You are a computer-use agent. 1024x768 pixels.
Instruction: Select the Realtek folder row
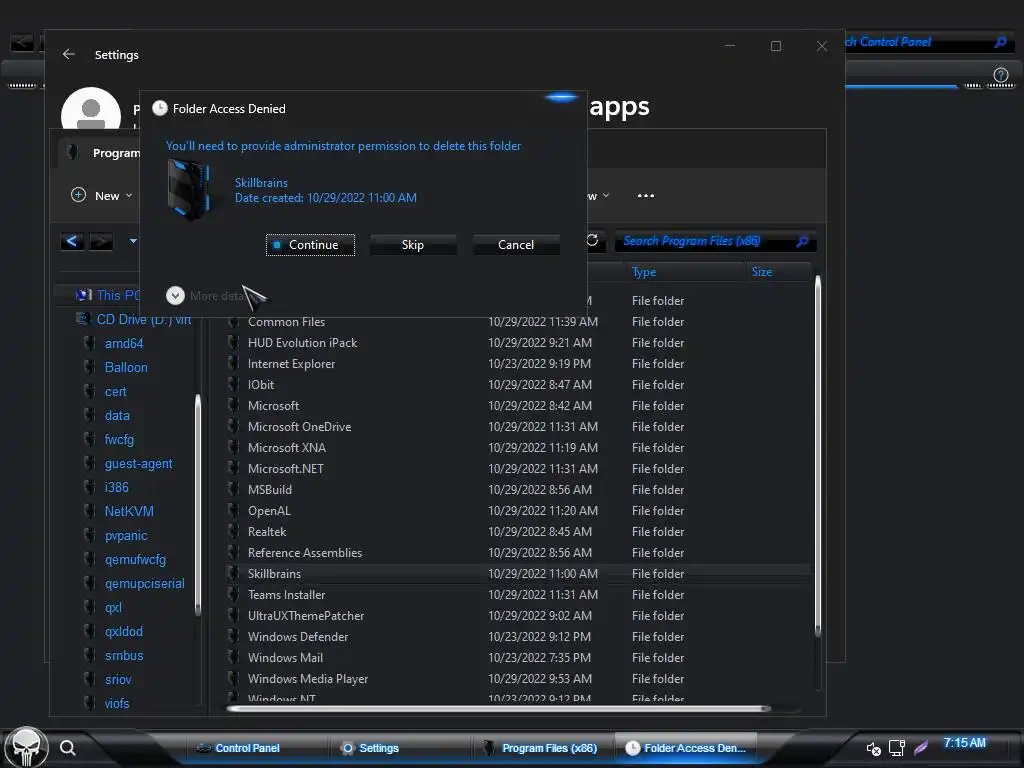[x=519, y=532]
